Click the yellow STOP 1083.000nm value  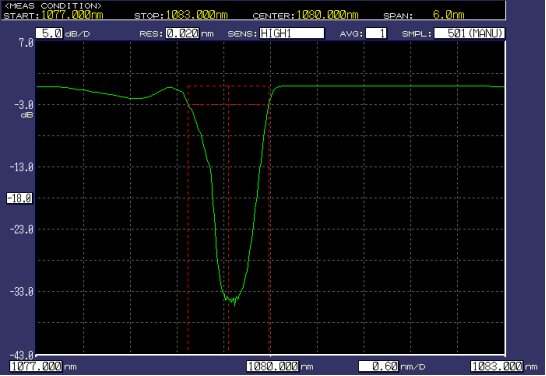(x=197, y=15)
